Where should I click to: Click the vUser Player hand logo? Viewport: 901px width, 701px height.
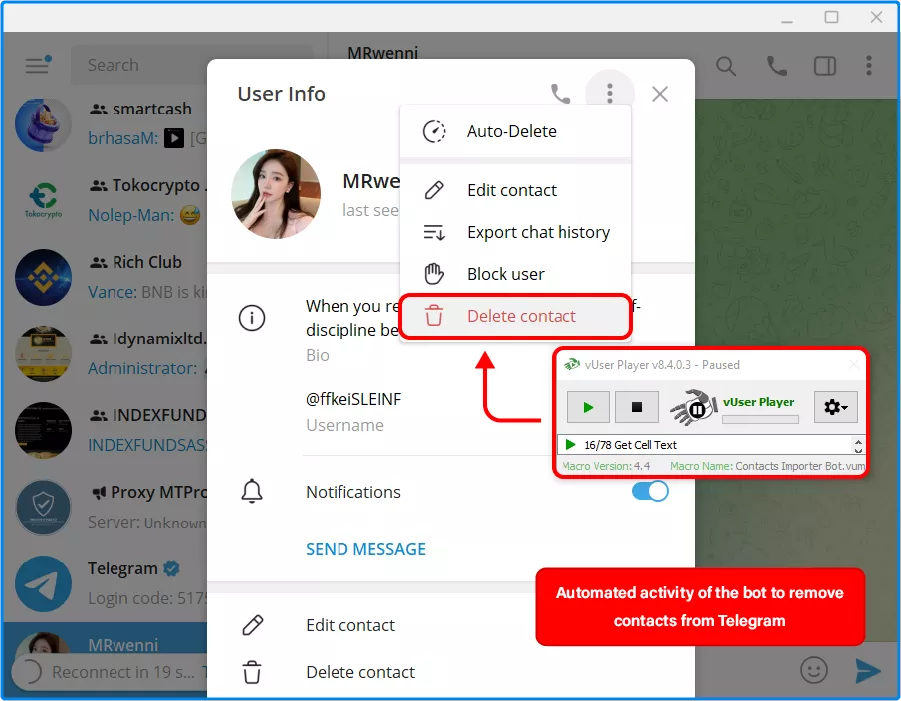click(x=694, y=407)
